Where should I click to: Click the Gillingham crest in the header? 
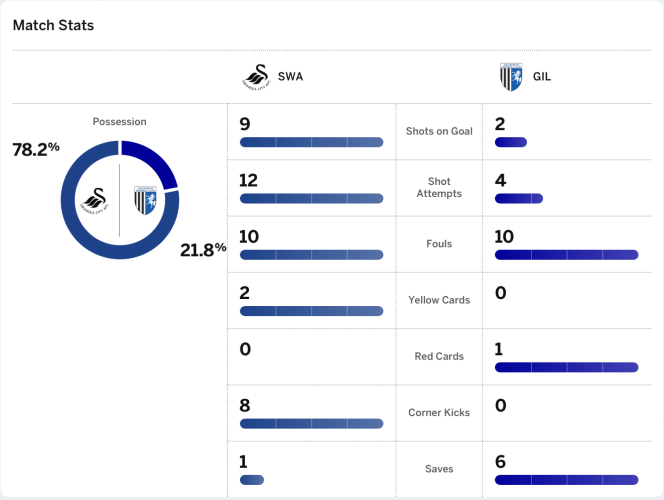tap(511, 77)
